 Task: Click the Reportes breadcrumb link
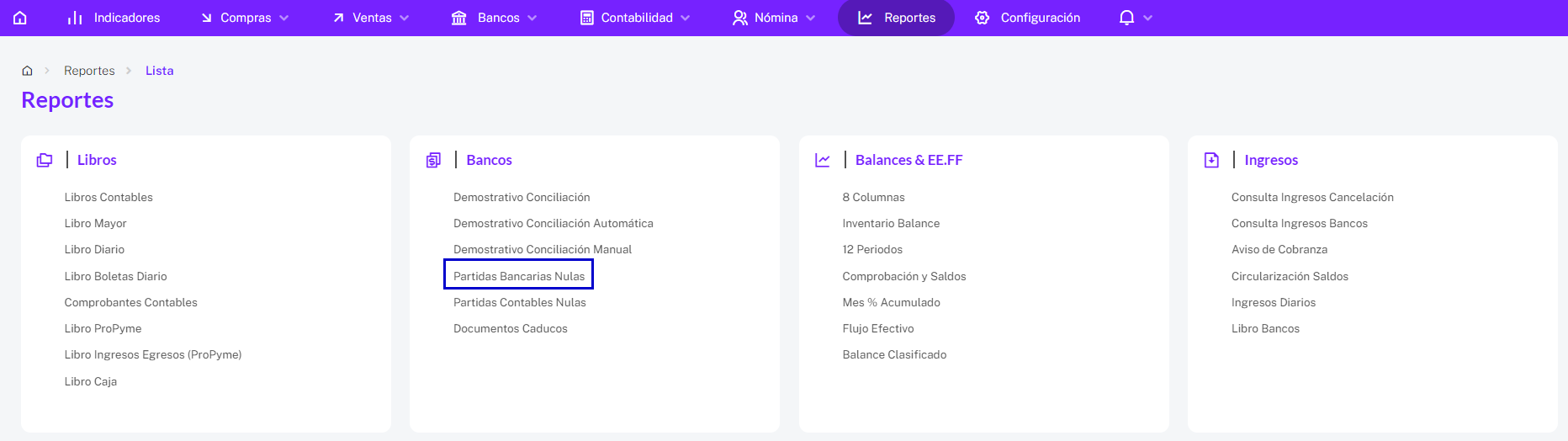pos(89,71)
